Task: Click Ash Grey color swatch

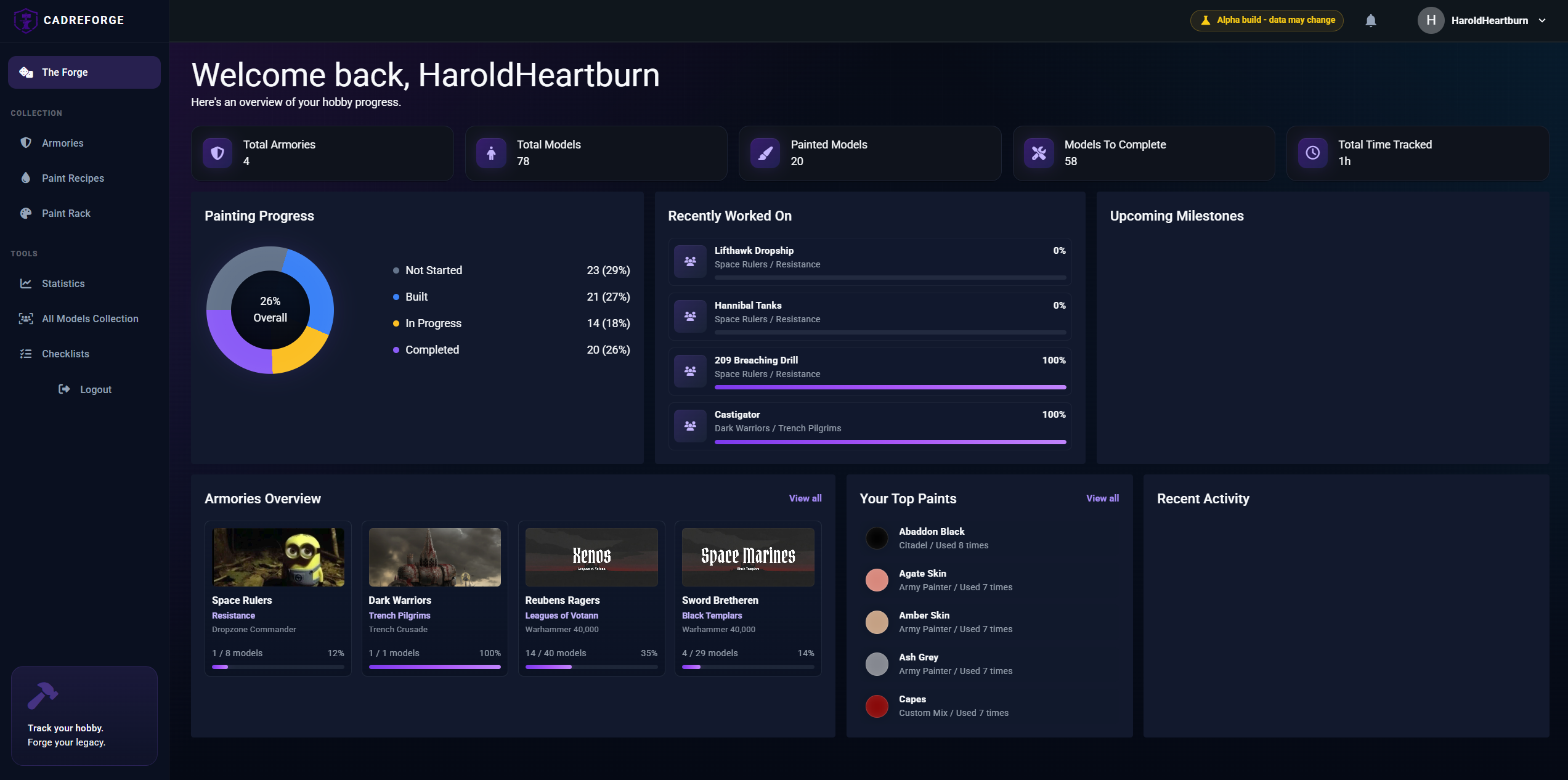Action: tap(877, 664)
